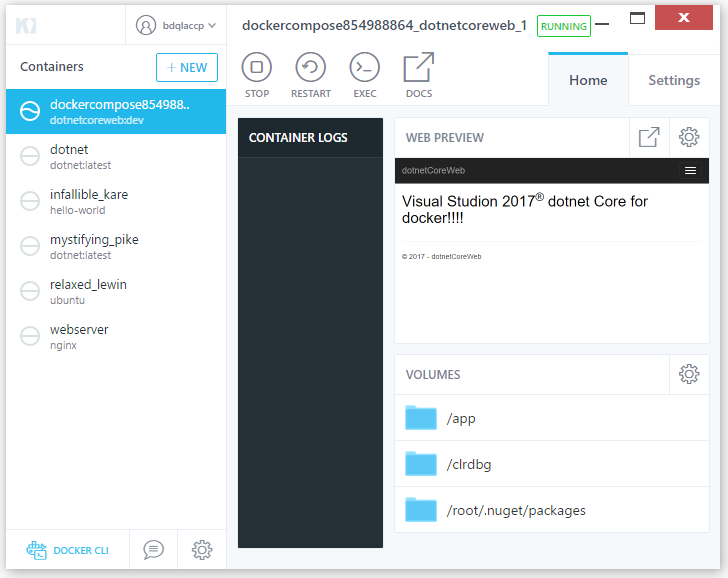Select the infallible_kare container

pos(115,202)
